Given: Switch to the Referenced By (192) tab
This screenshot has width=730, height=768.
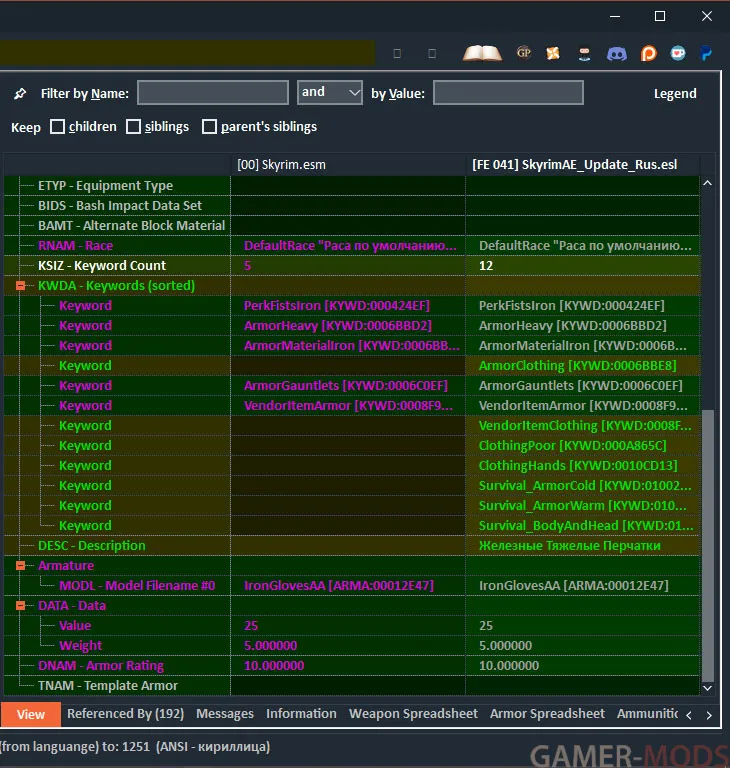Looking at the screenshot, I should click(x=125, y=714).
